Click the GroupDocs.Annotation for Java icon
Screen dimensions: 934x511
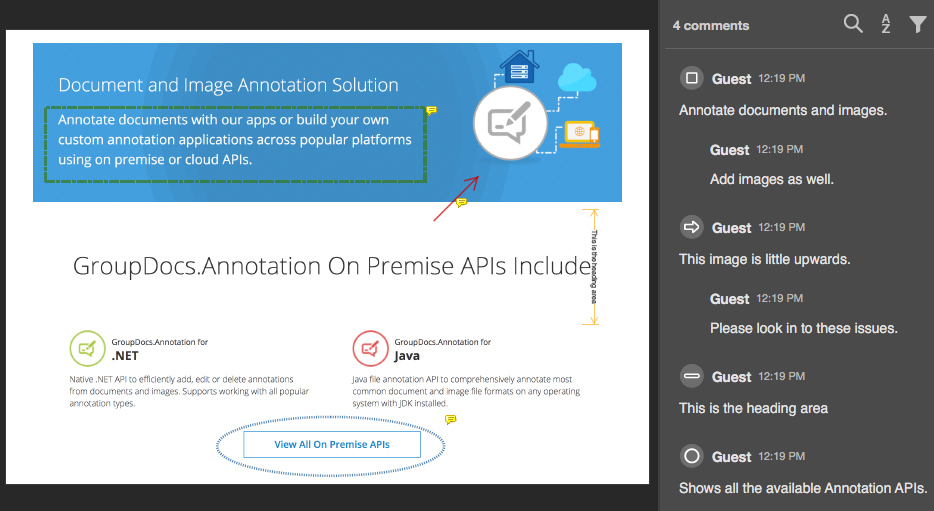(x=370, y=349)
